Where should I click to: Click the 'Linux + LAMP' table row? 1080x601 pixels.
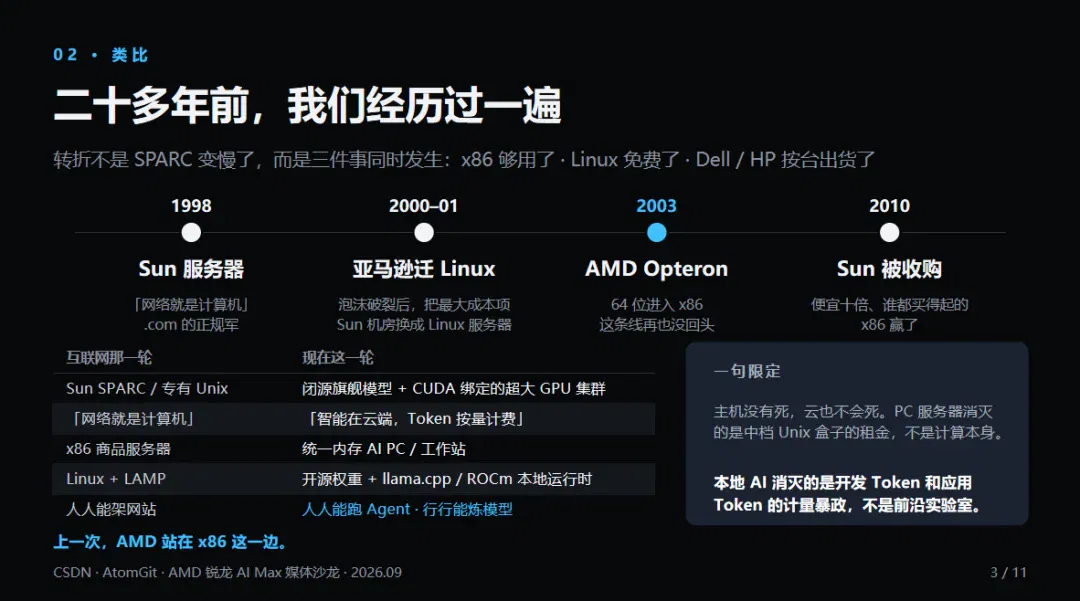click(353, 479)
